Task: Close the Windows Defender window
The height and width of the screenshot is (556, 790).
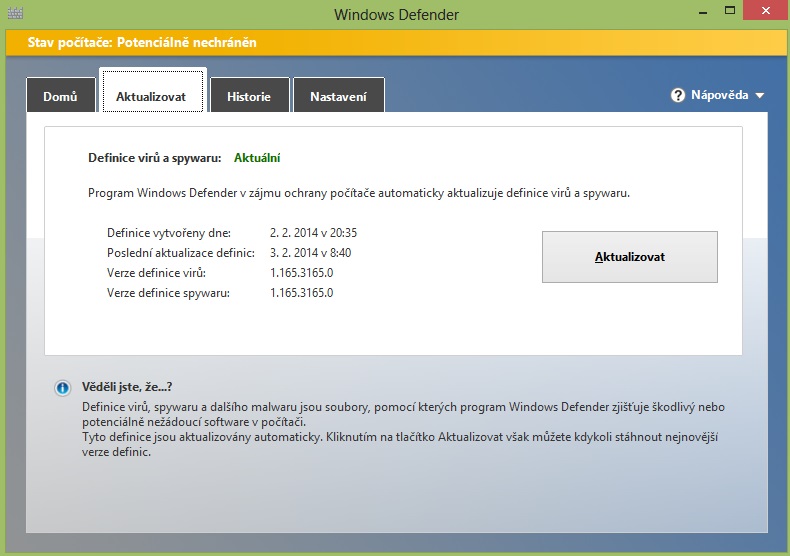Action: [x=766, y=11]
